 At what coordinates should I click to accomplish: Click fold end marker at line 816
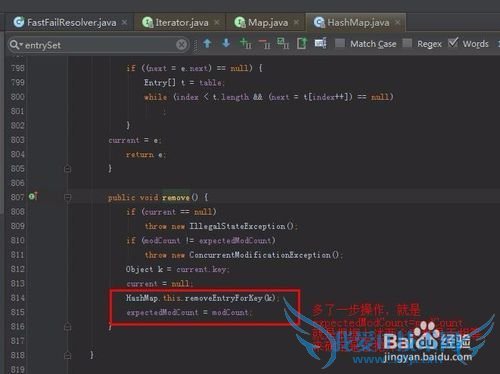click(68, 327)
